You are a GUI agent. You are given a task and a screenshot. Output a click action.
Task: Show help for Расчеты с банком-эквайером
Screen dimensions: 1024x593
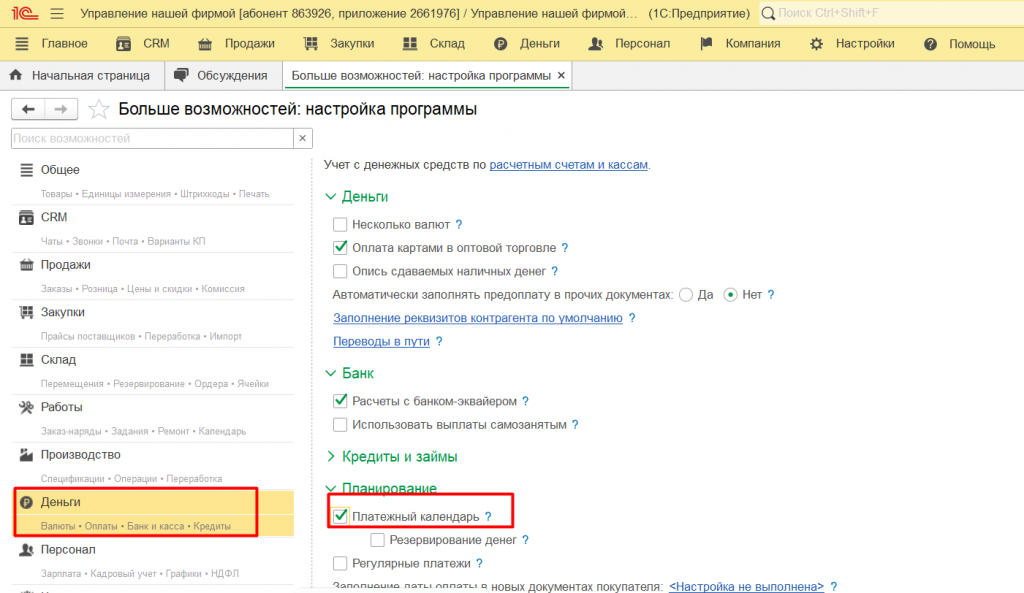click(526, 401)
